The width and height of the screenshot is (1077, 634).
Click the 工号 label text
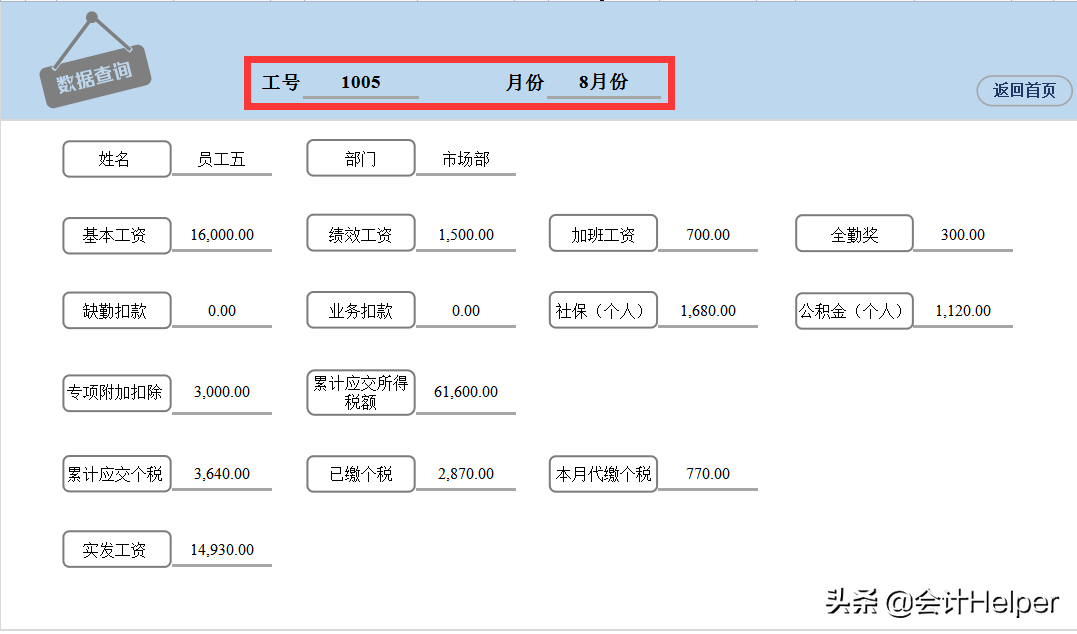pyautogui.click(x=281, y=82)
